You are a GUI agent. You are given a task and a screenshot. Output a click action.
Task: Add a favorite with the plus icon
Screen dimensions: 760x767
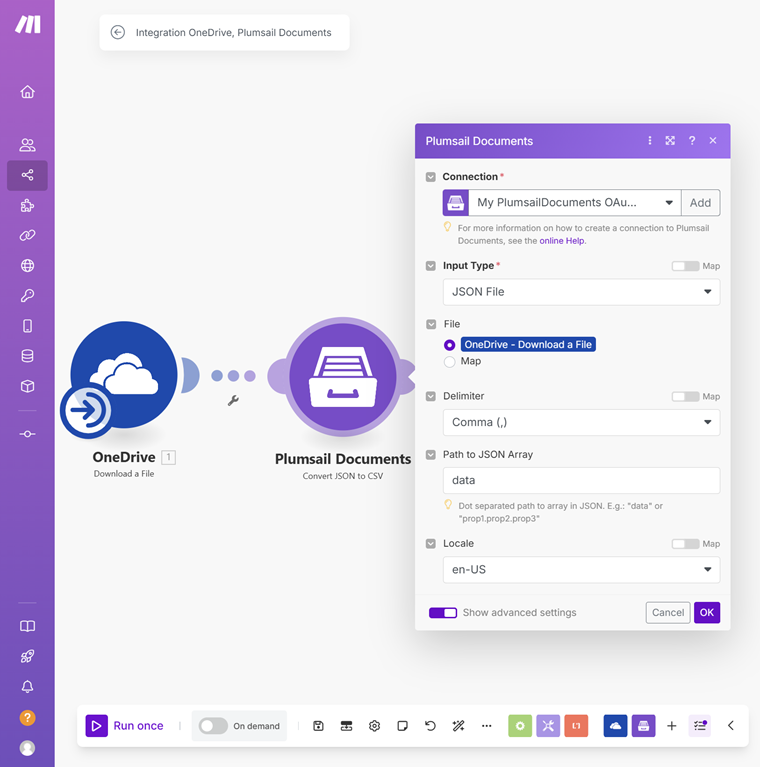point(671,726)
